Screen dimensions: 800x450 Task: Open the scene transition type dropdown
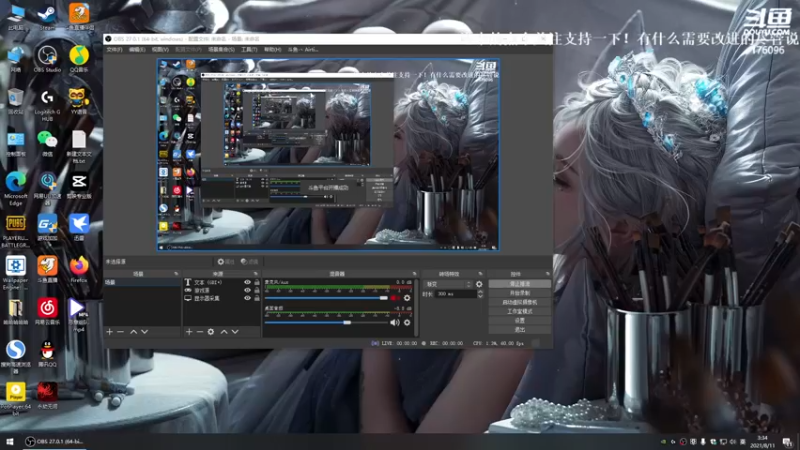pos(448,284)
